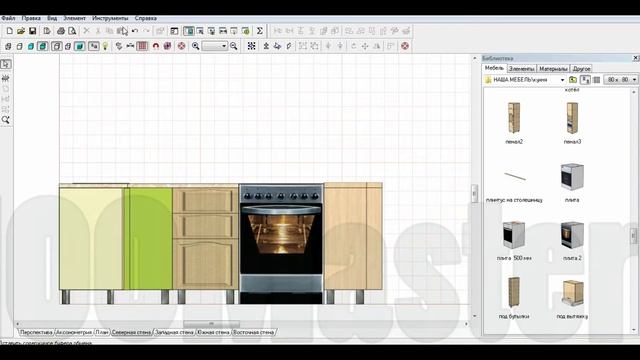640x360 pixels.
Task: Toggle the red grid display button
Action: coord(142,46)
